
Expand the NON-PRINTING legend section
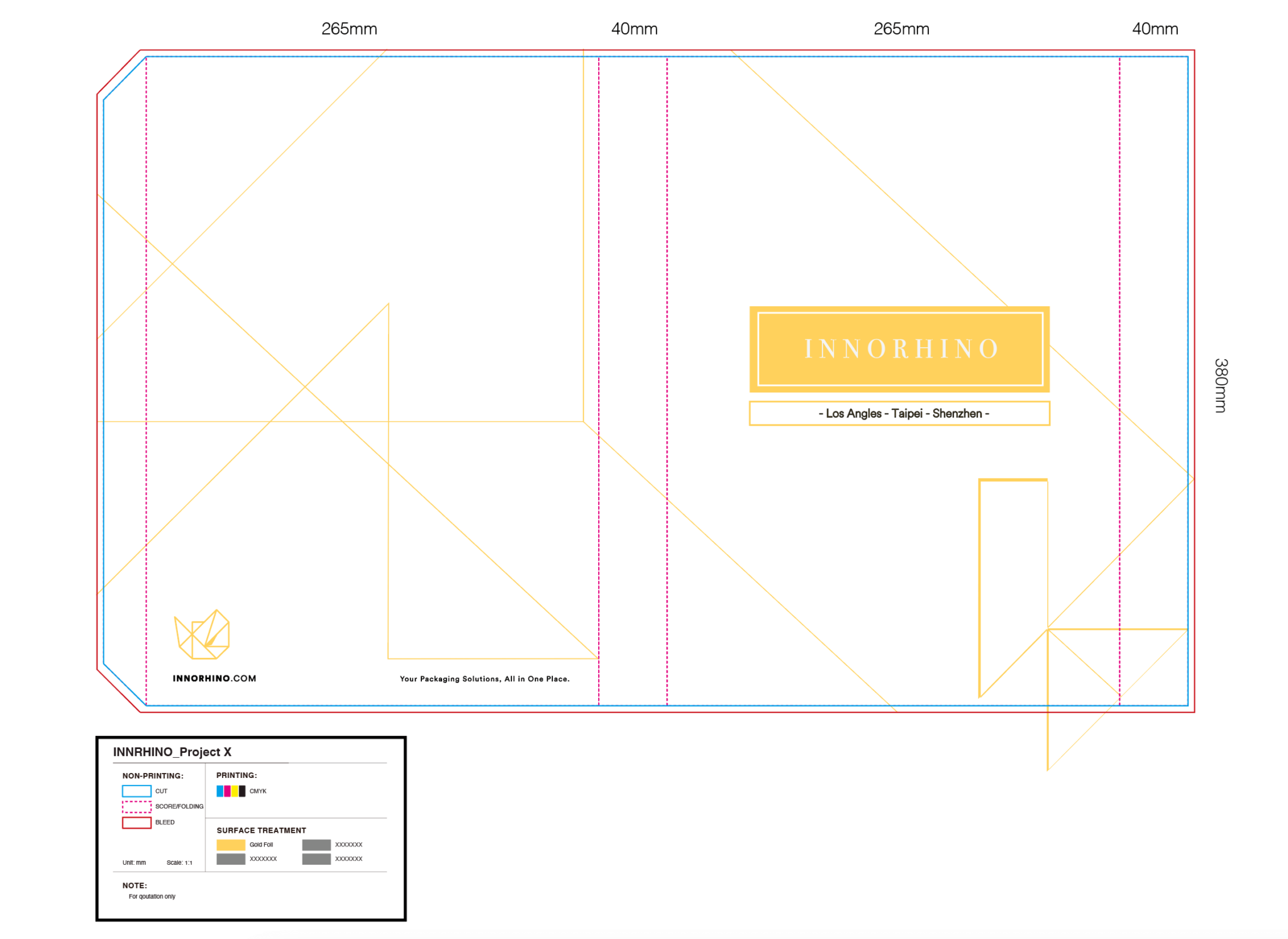tap(153, 775)
